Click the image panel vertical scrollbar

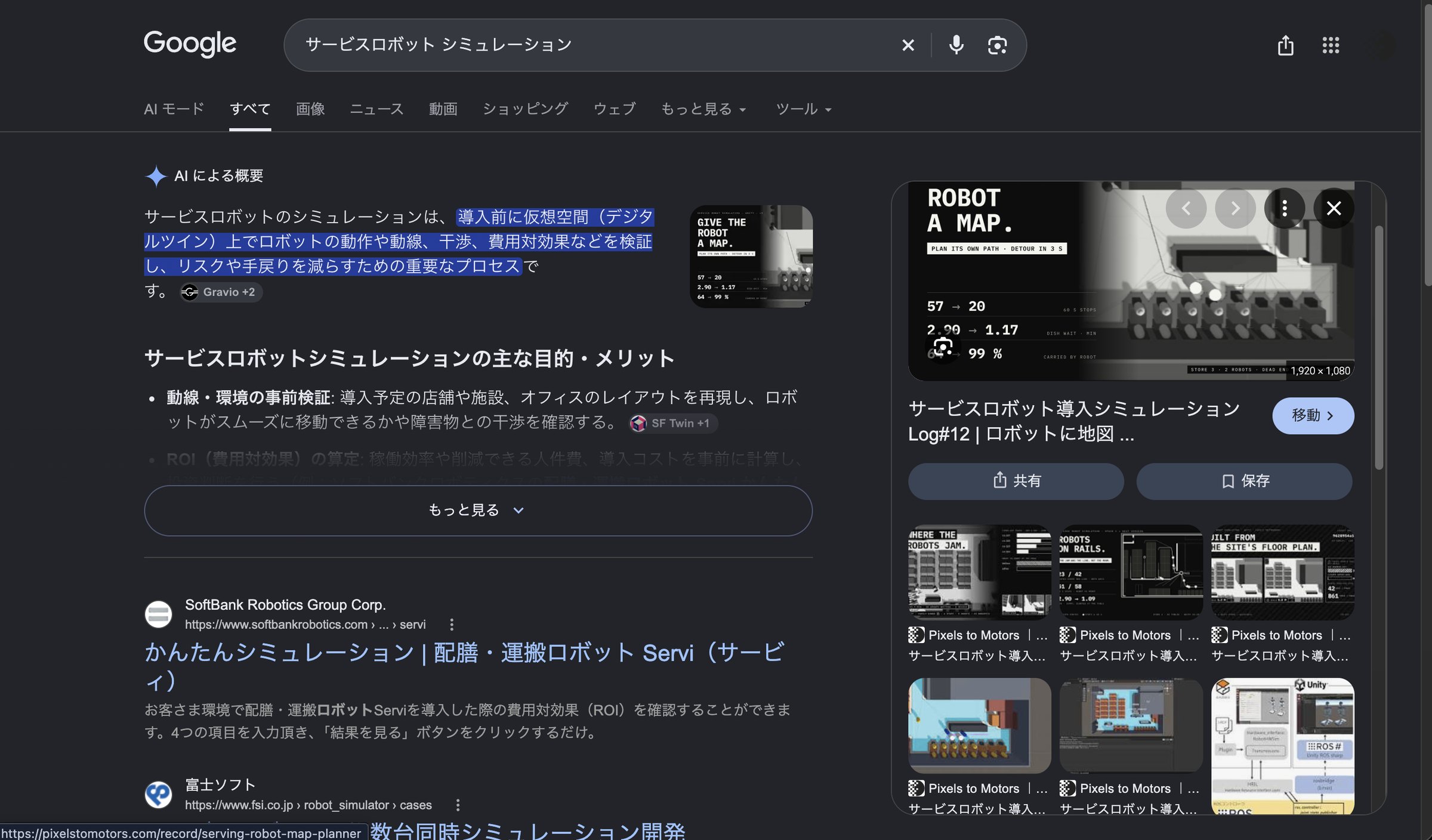tap(1378, 348)
